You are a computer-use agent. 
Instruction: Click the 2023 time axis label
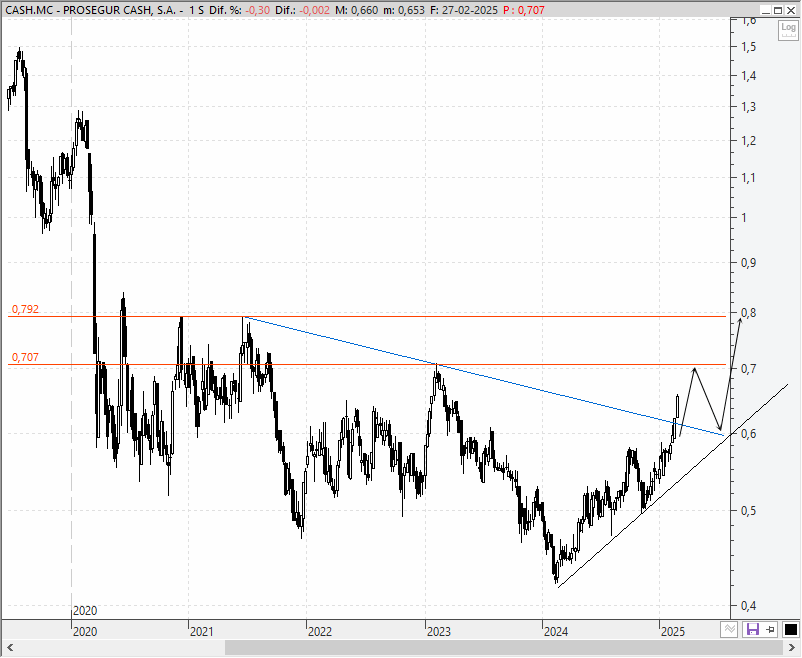(439, 632)
